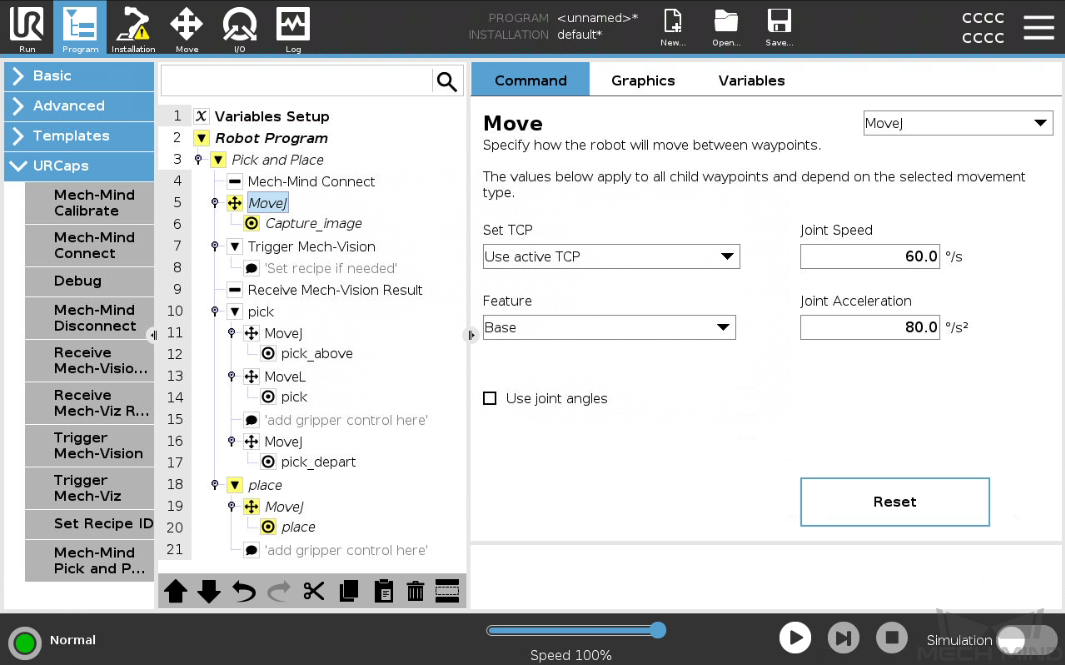Image resolution: width=1065 pixels, height=665 pixels.
Task: Open the Set TCP dropdown
Action: (x=611, y=256)
